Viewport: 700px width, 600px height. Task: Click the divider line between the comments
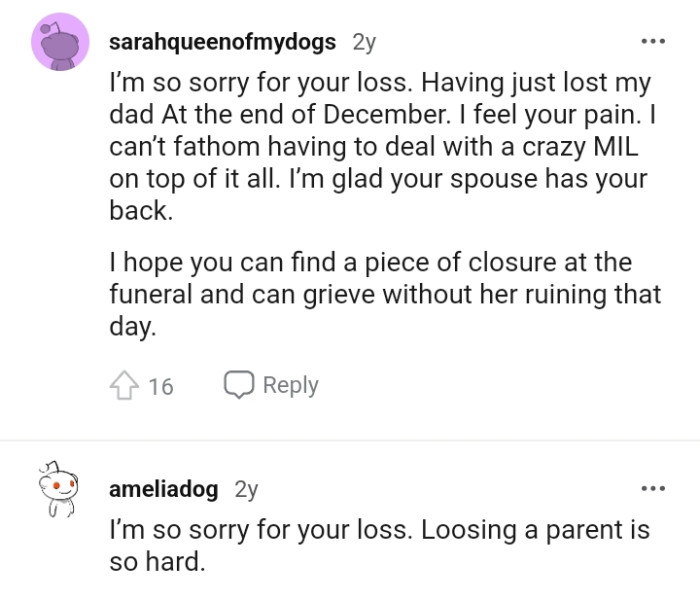[x=350, y=440]
